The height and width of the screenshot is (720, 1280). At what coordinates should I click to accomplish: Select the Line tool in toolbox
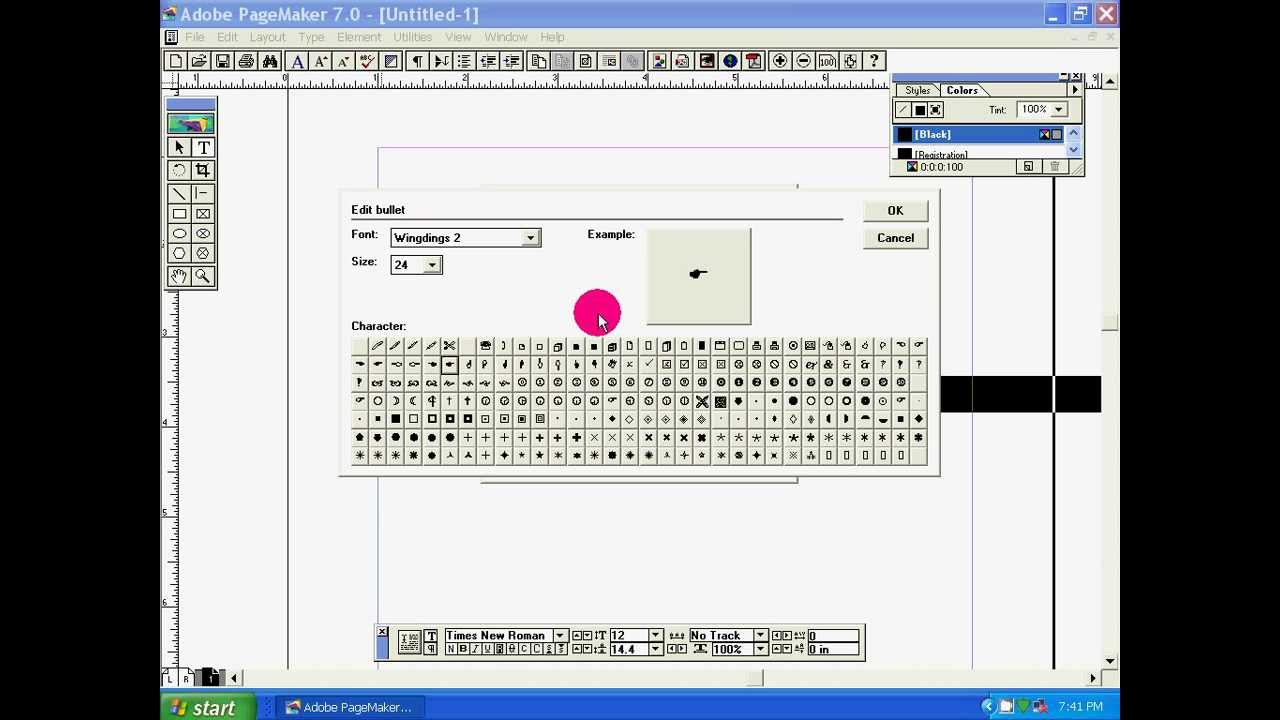tap(179, 193)
